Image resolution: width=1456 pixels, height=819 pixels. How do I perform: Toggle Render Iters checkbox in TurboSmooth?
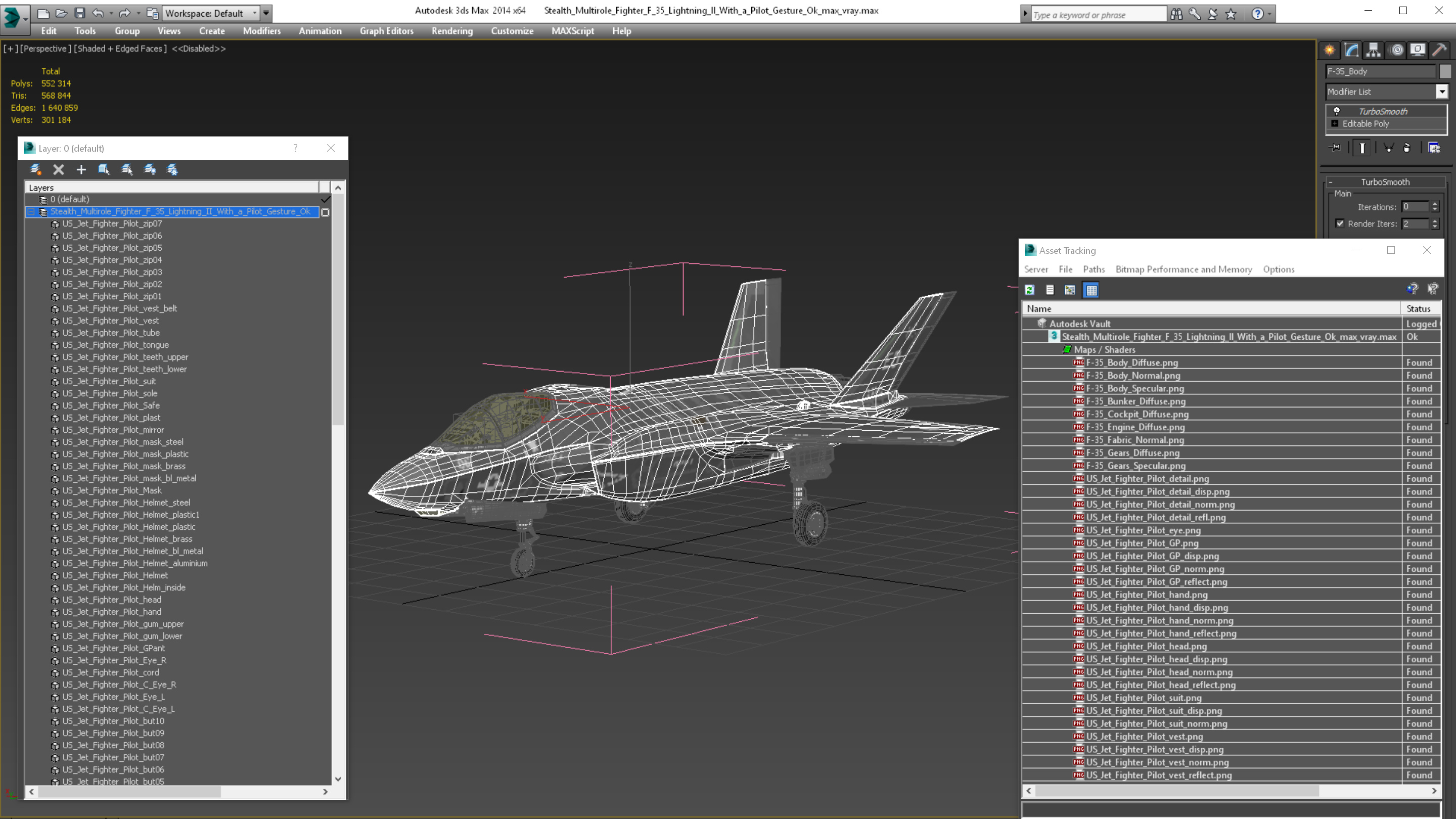click(1340, 223)
